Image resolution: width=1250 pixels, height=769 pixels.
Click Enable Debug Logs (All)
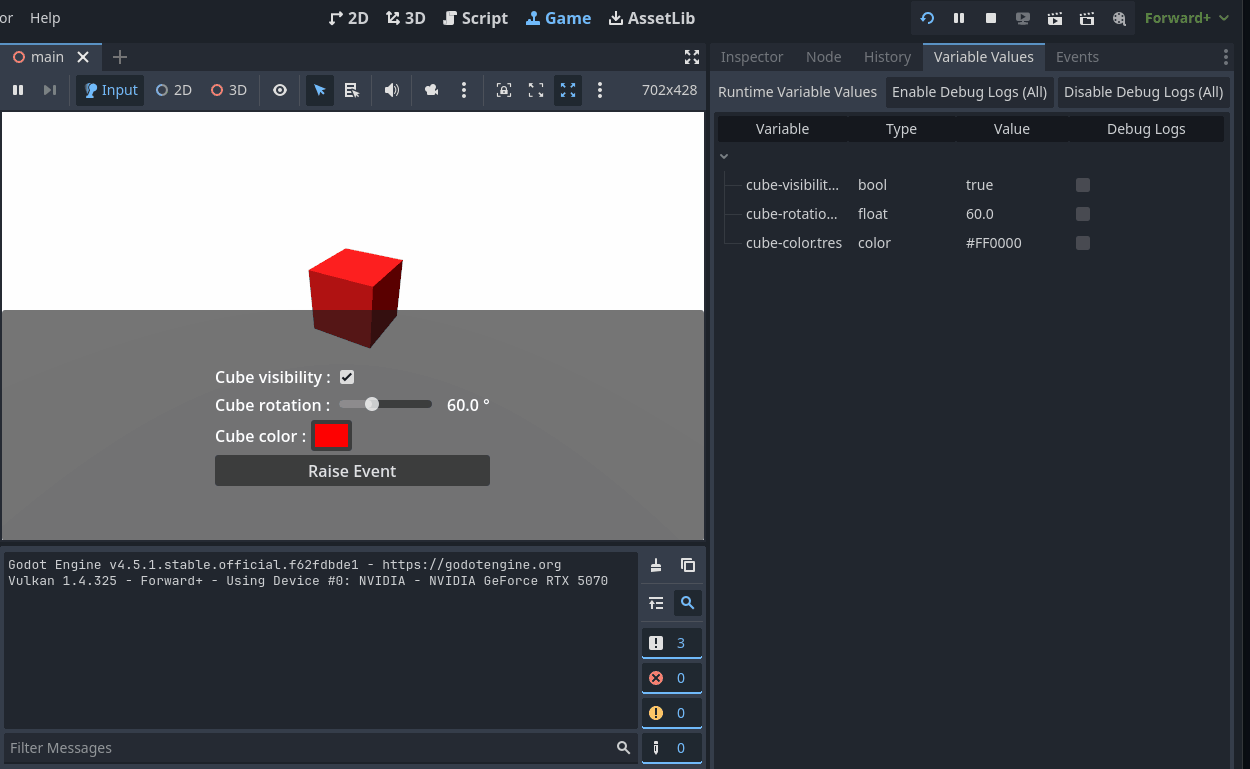pos(969,92)
